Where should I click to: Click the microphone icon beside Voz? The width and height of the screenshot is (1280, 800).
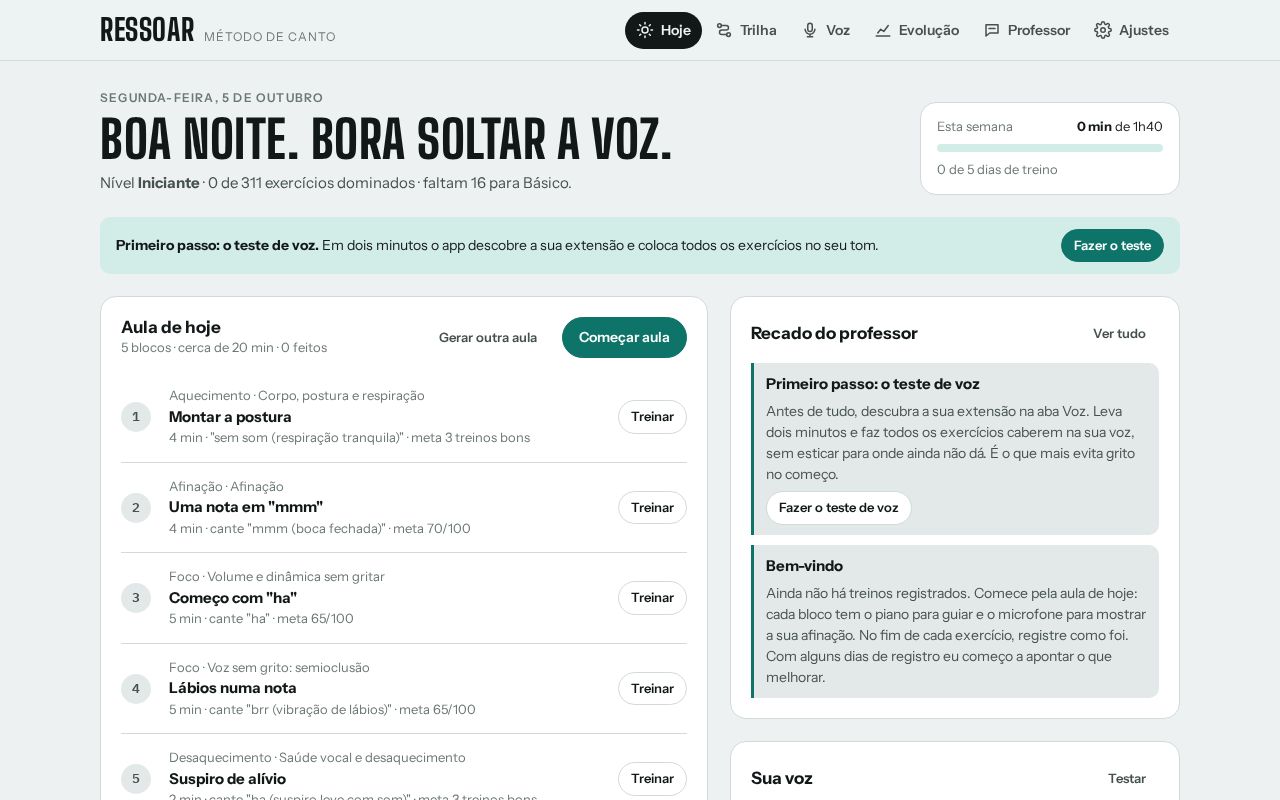[810, 30]
